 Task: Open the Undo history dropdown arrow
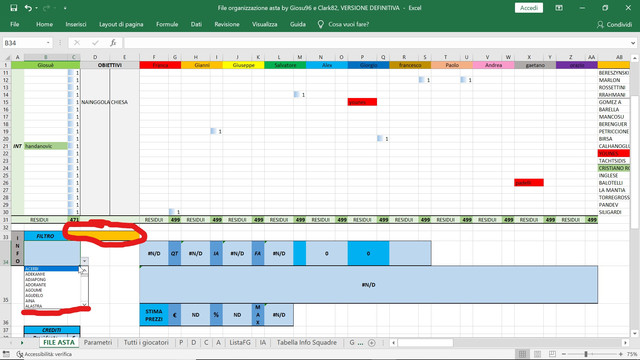(x=36, y=8)
